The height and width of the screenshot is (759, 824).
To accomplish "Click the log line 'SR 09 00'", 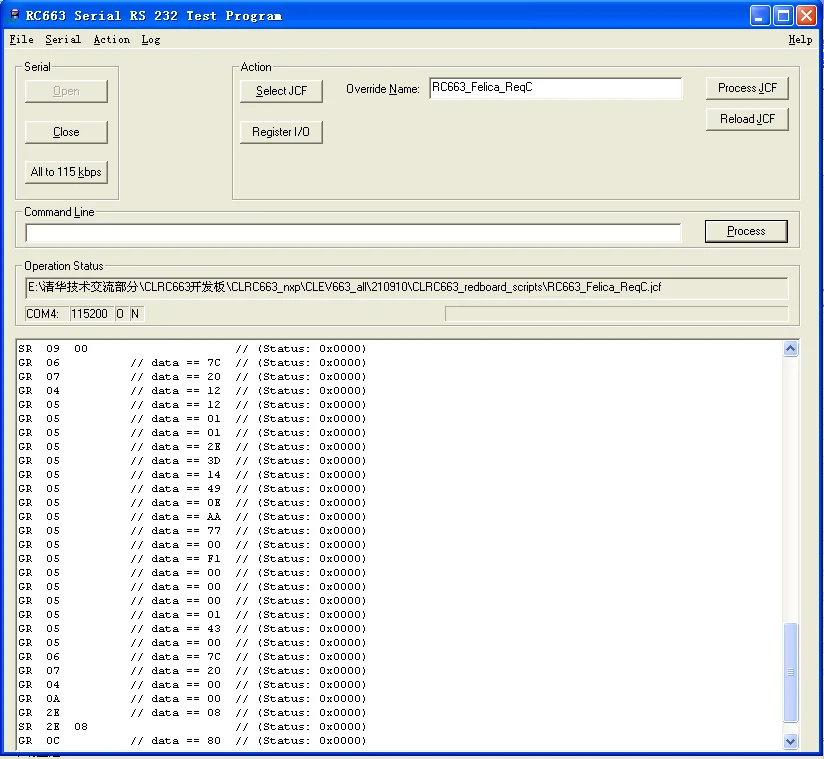I will pyautogui.click(x=192, y=349).
